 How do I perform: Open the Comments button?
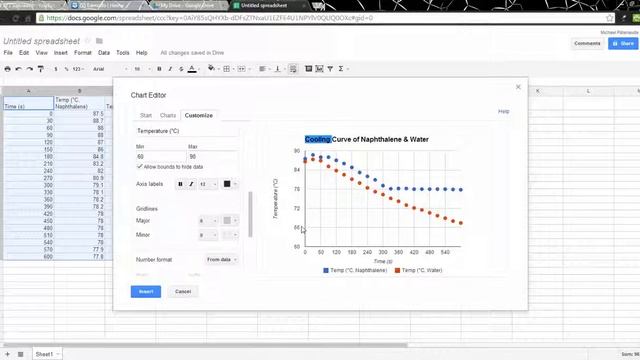pos(587,43)
